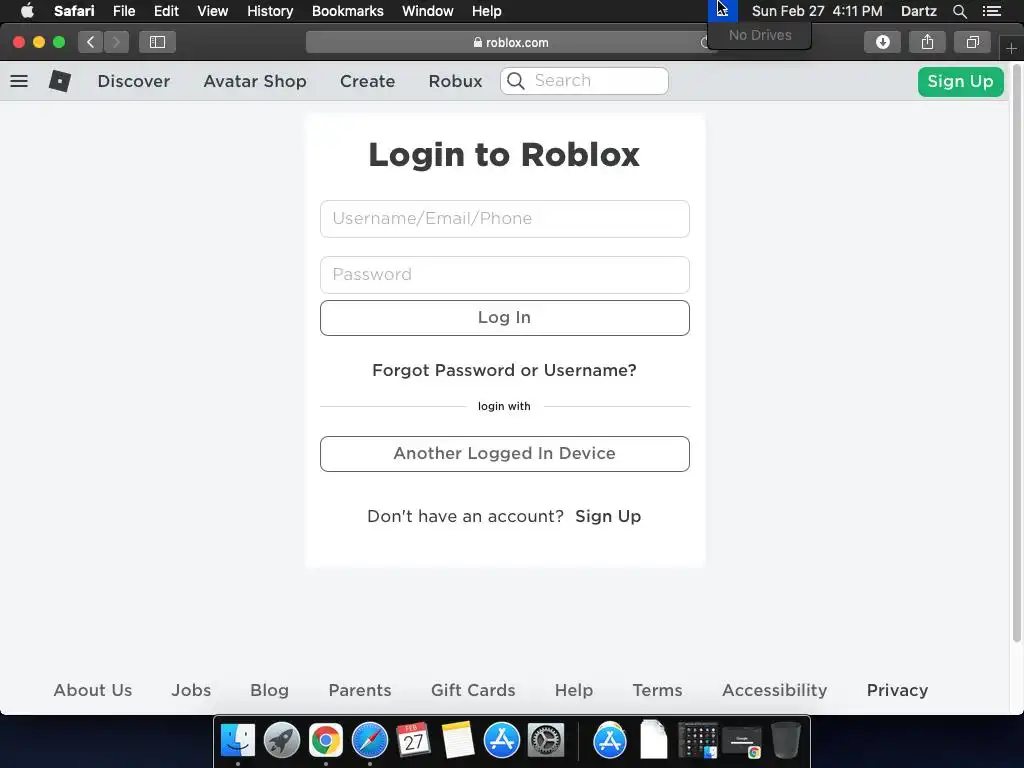Open the View menu
This screenshot has height=768, width=1024.
click(x=212, y=11)
